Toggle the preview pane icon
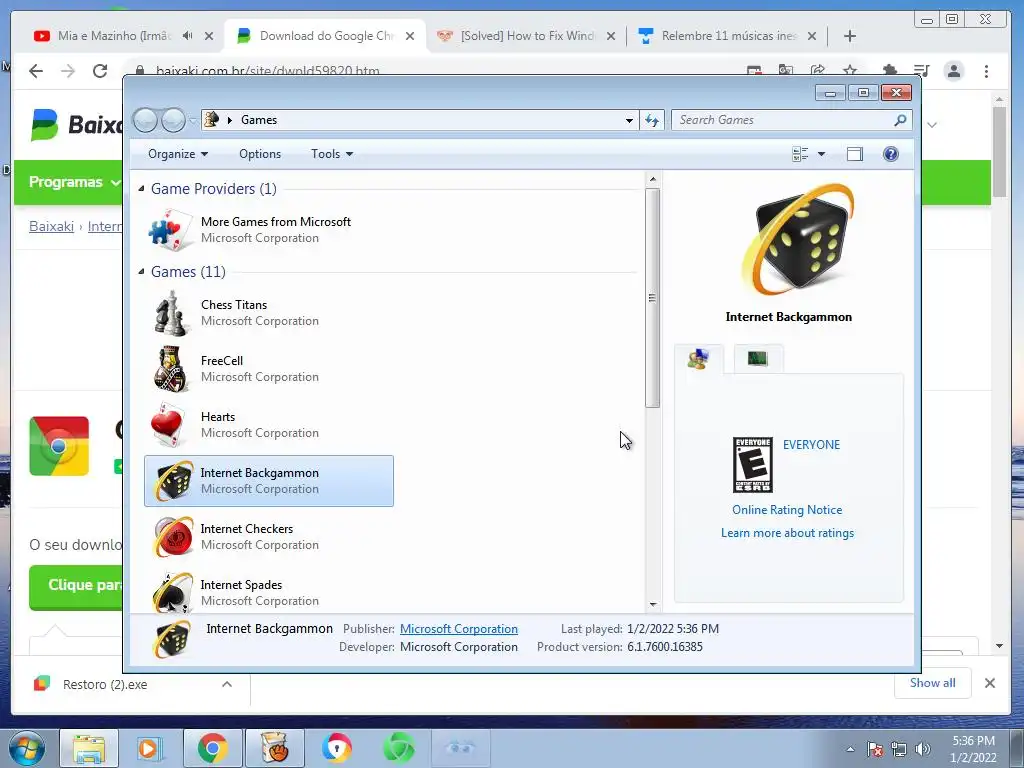Viewport: 1024px width, 768px height. point(854,154)
